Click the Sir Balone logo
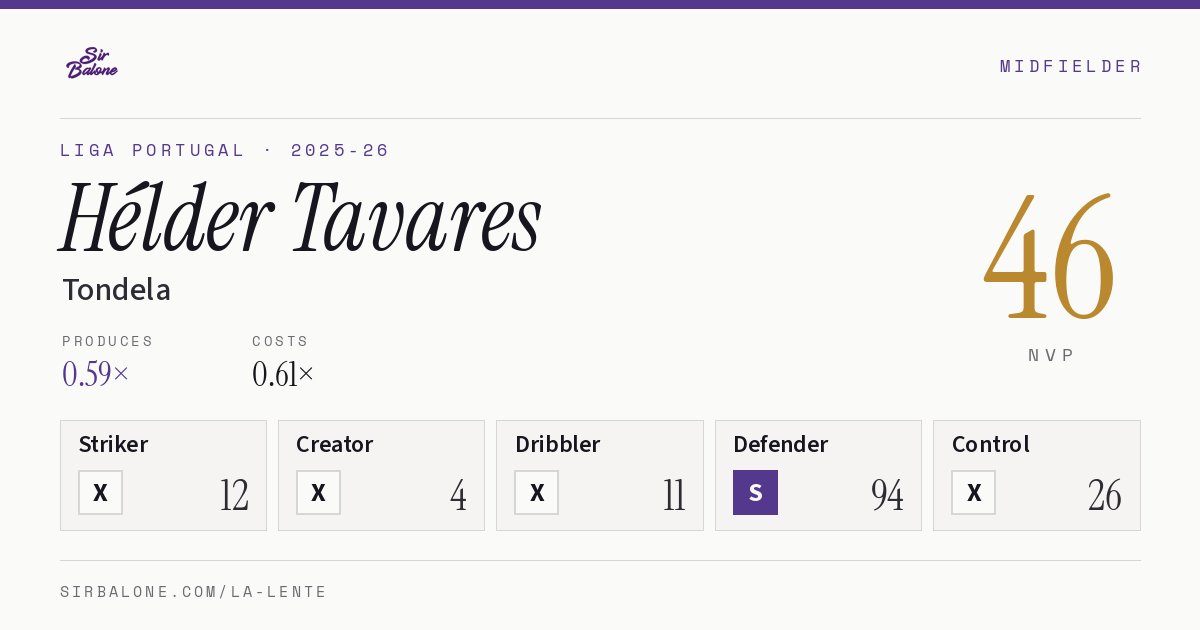This screenshot has width=1200, height=630. (92, 63)
